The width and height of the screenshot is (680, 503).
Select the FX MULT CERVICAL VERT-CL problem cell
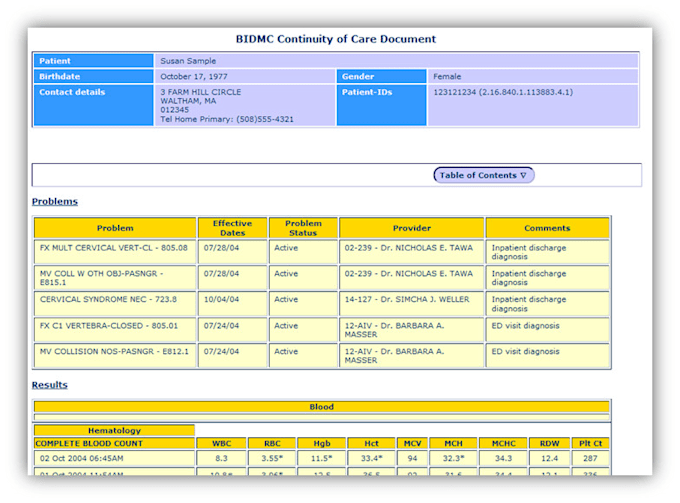point(114,248)
